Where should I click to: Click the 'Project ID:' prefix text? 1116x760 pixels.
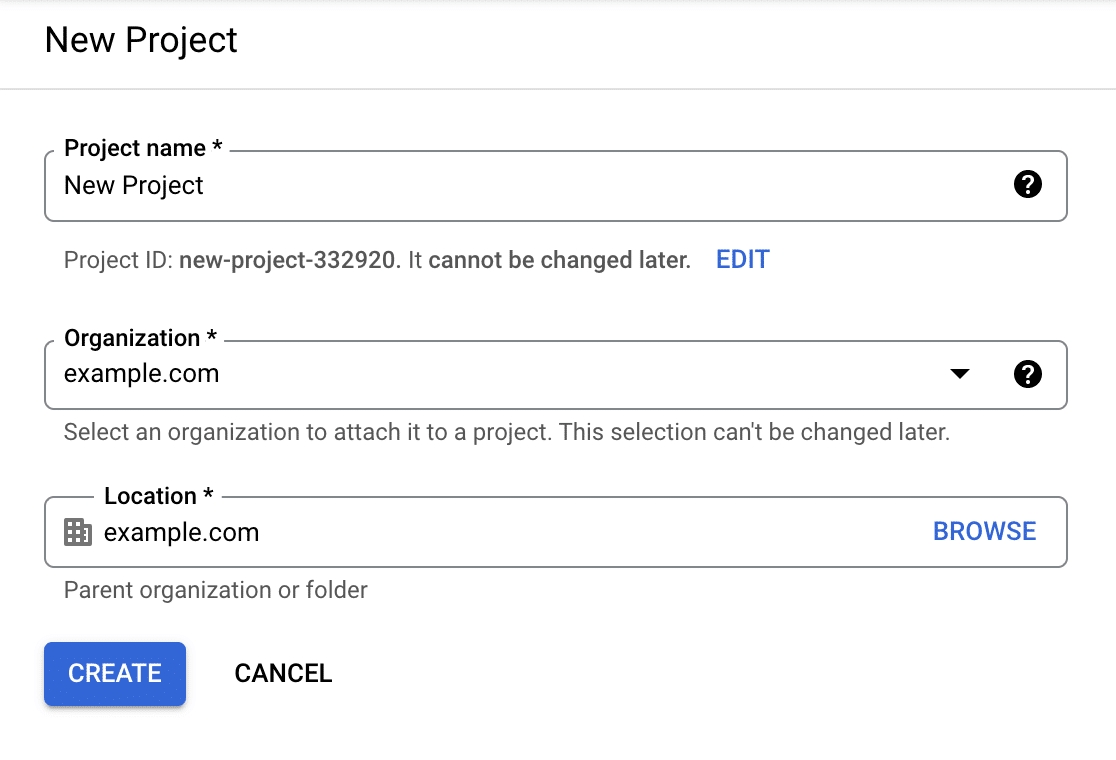tap(119, 261)
